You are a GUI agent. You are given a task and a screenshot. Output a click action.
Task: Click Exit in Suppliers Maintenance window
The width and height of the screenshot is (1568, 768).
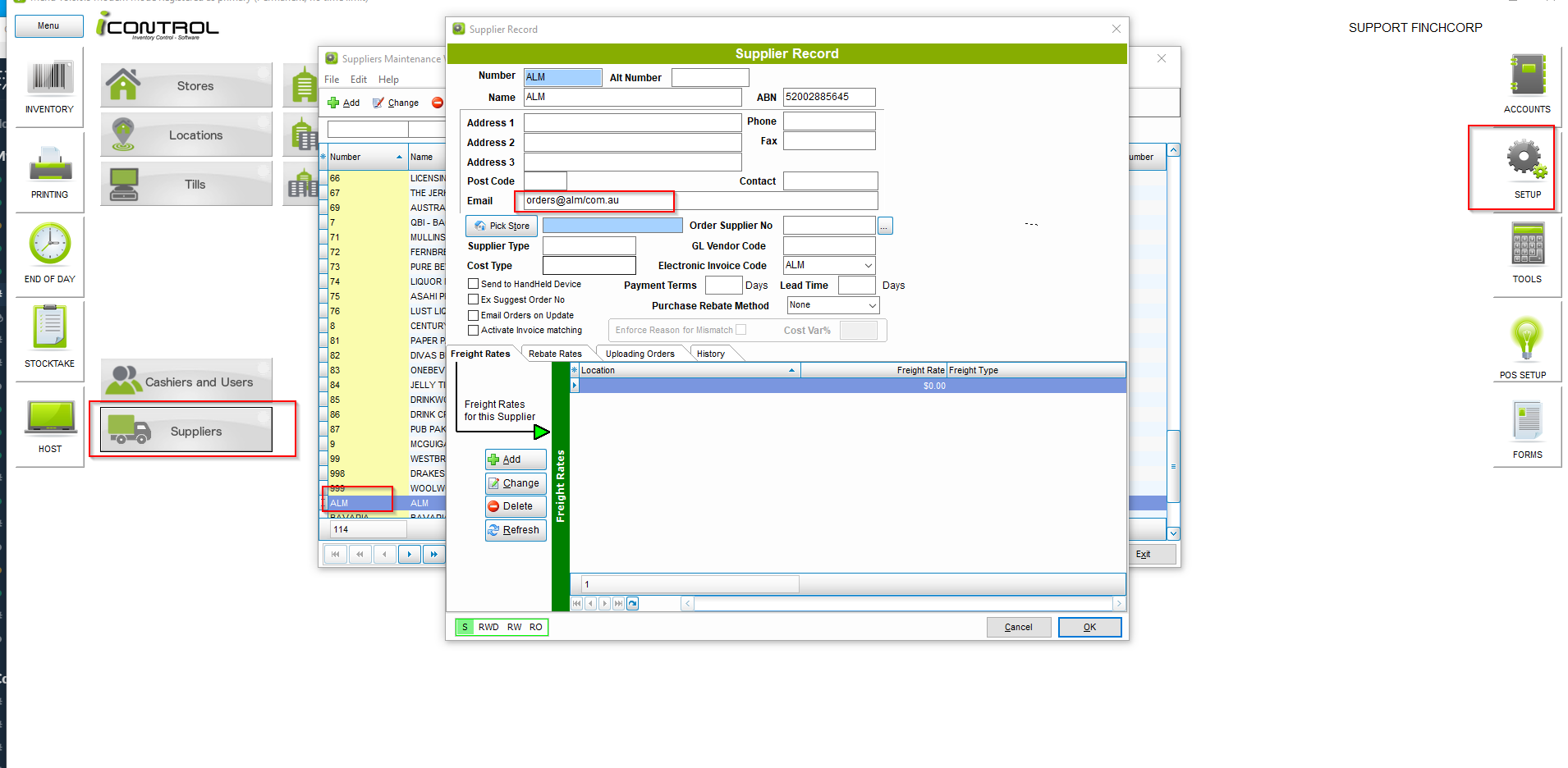point(1143,555)
